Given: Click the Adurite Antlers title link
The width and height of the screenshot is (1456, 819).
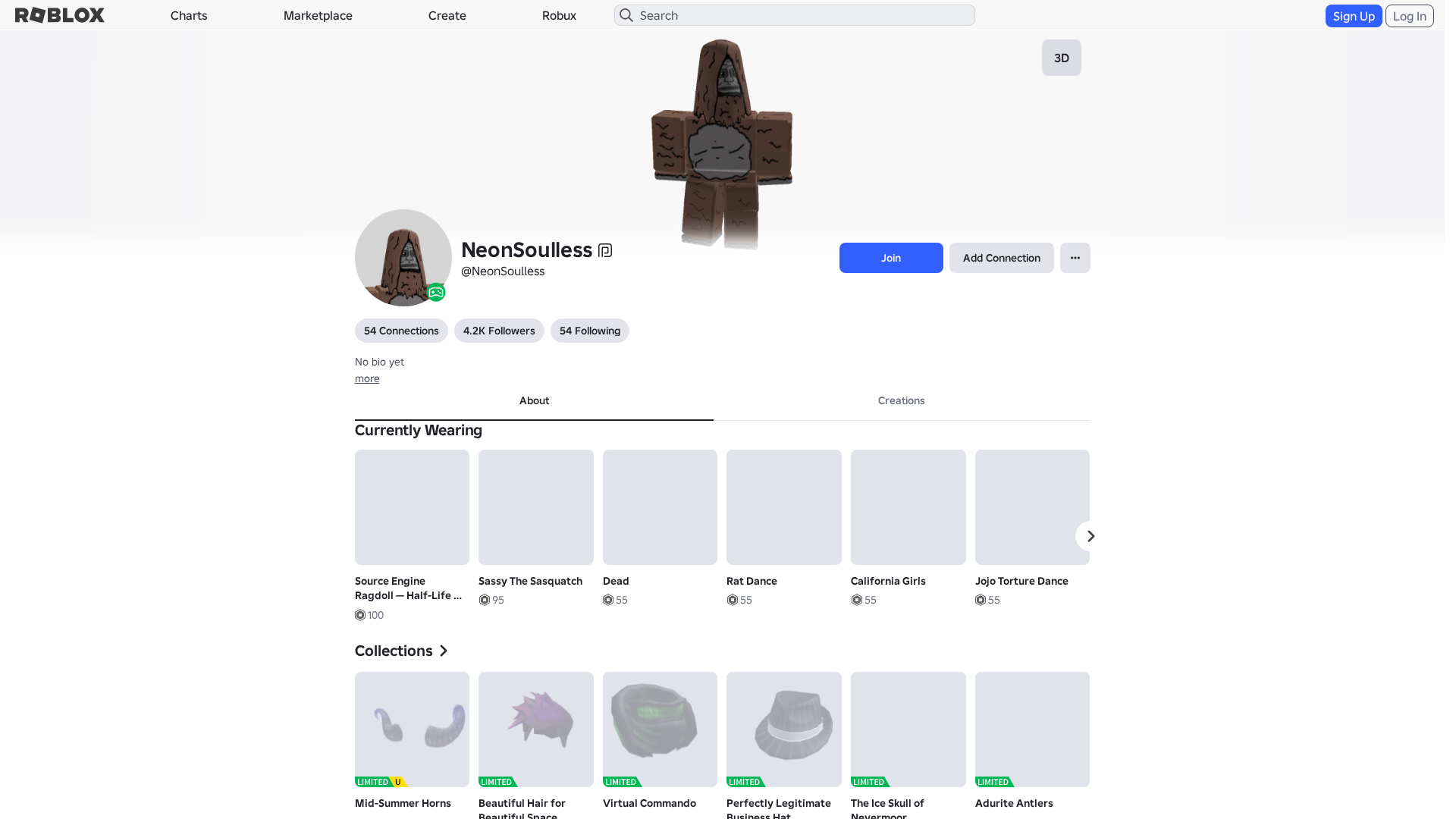Looking at the screenshot, I should [x=1014, y=803].
